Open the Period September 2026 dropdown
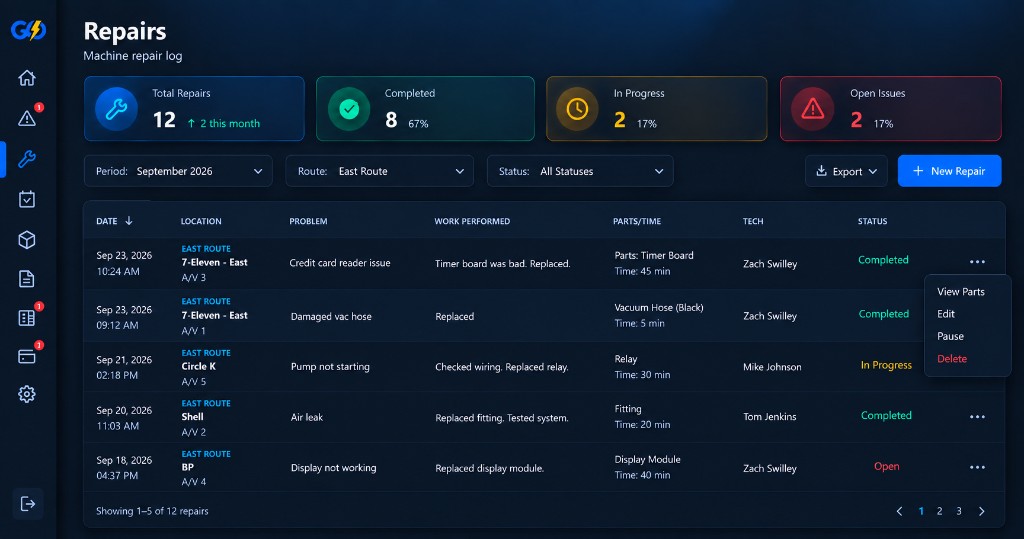 point(178,171)
